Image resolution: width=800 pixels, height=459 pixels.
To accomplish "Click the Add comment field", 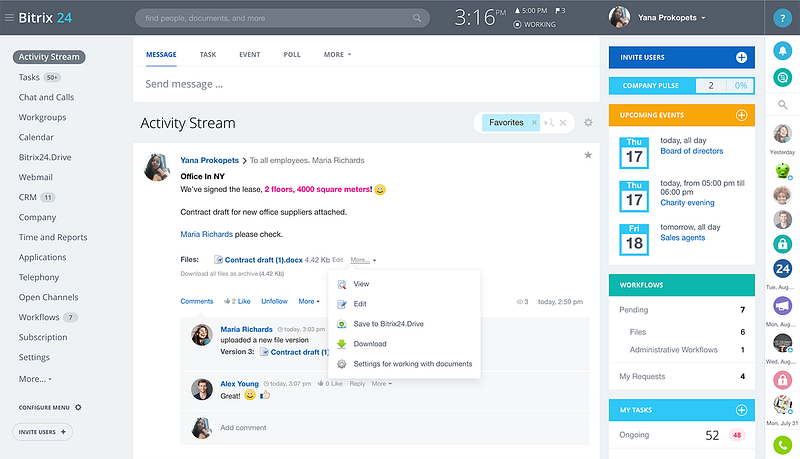I will click(385, 428).
